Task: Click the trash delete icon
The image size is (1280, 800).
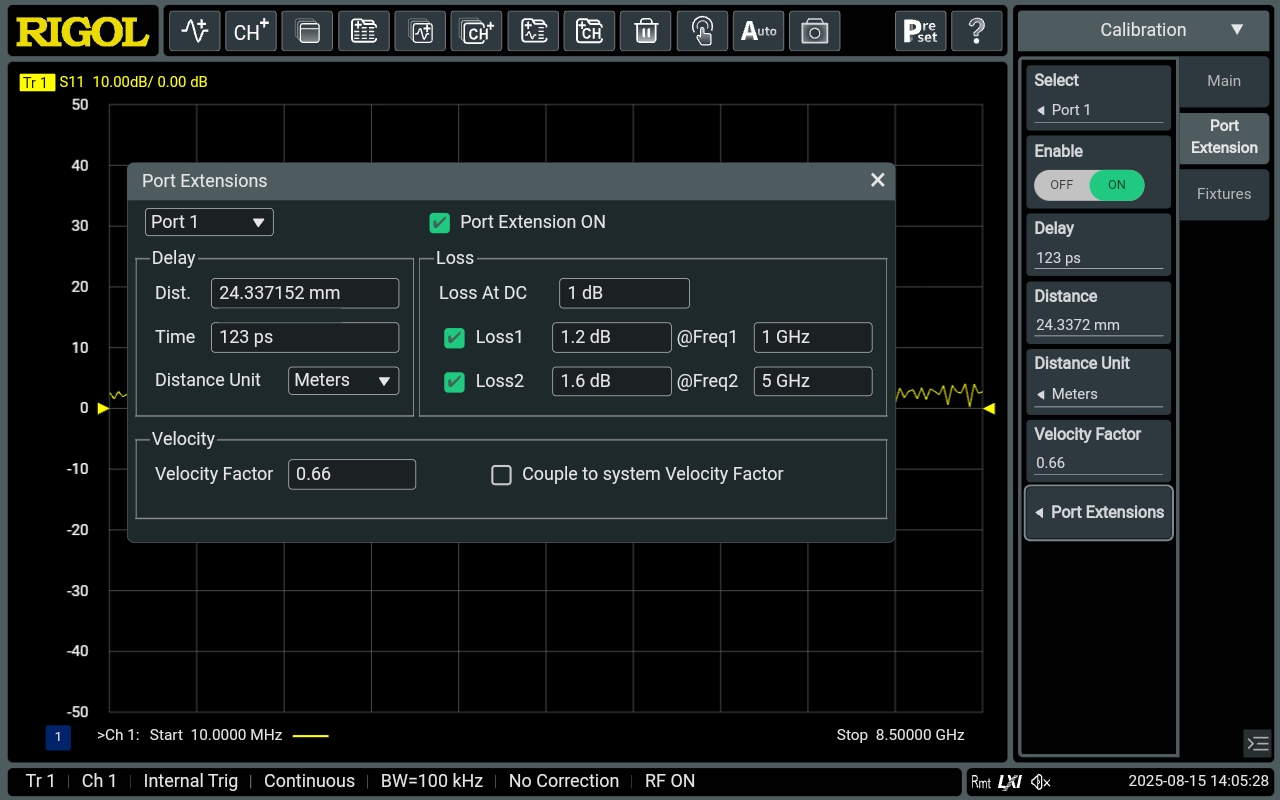Action: 645,31
